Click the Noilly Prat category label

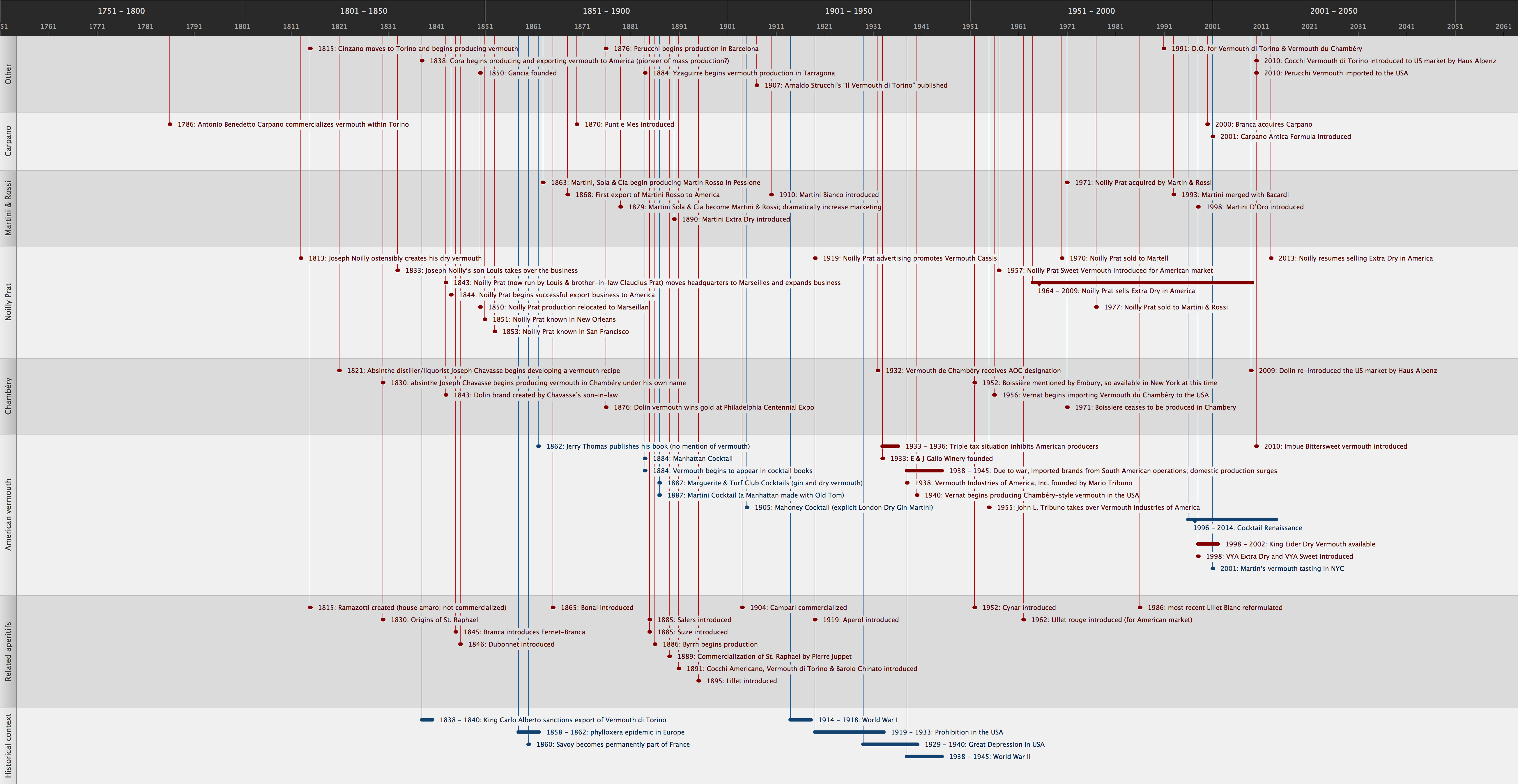pyautogui.click(x=8, y=302)
